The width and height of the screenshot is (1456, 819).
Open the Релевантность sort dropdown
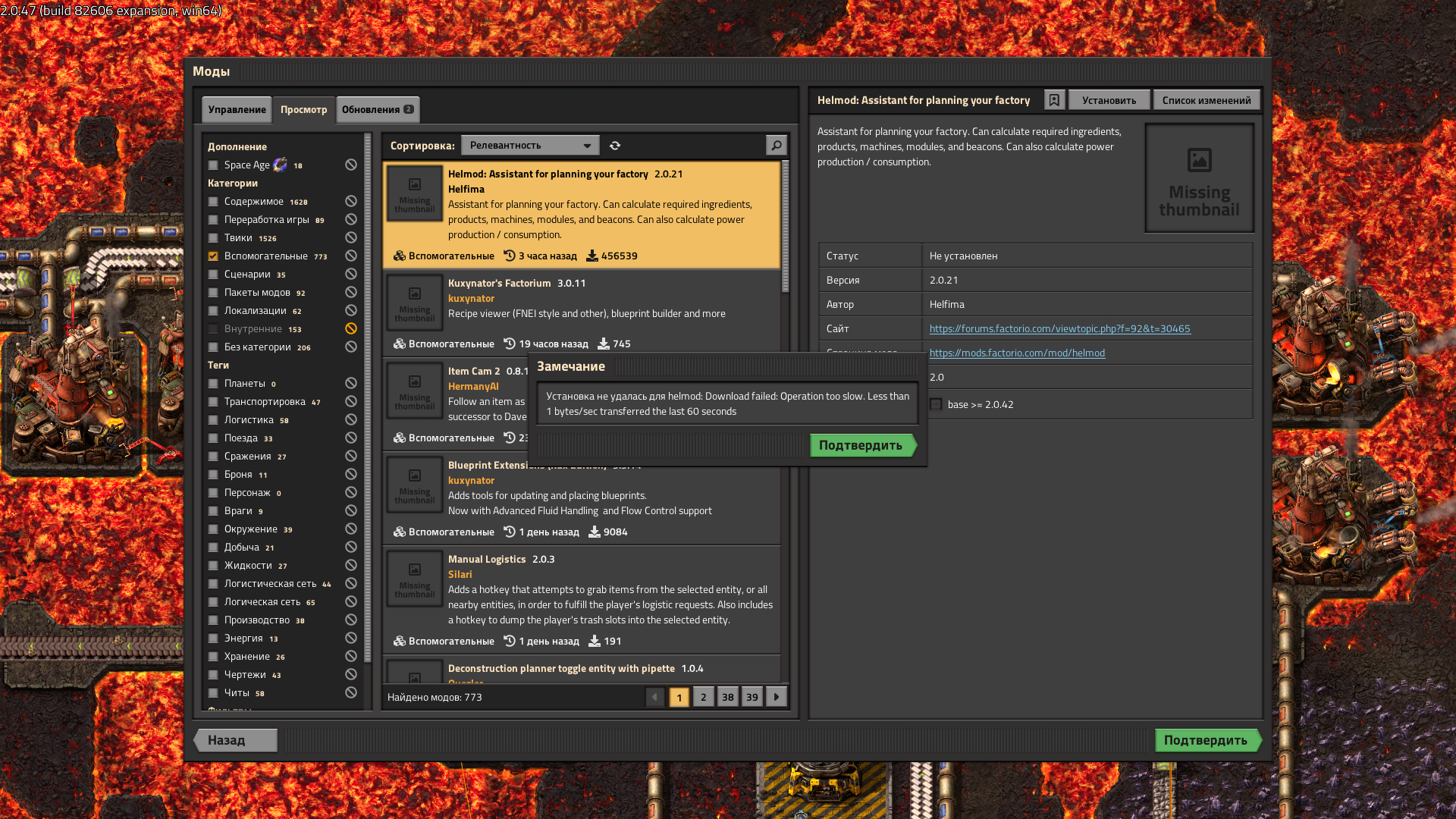coord(530,145)
